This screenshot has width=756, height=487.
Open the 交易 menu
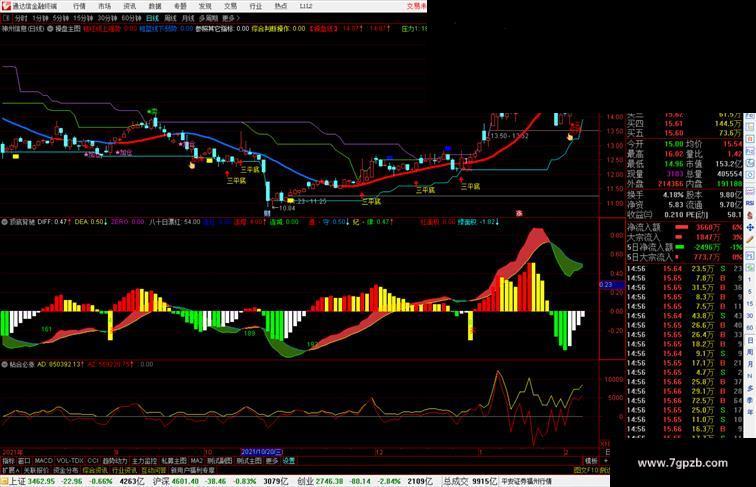click(x=230, y=6)
